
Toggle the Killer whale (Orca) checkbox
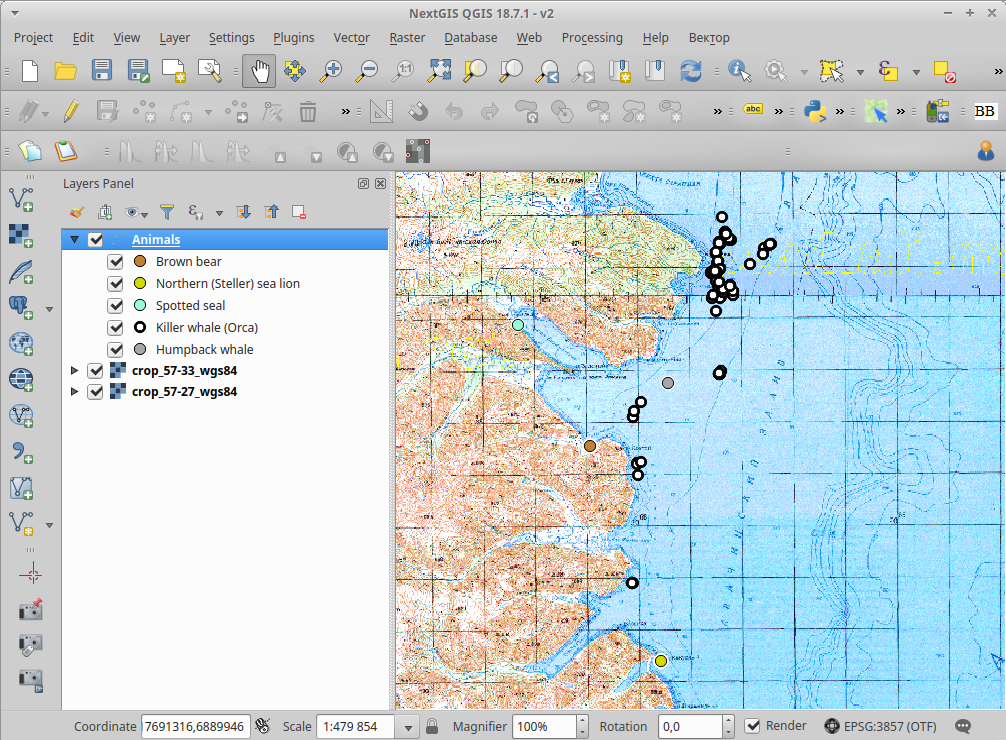pyautogui.click(x=116, y=328)
